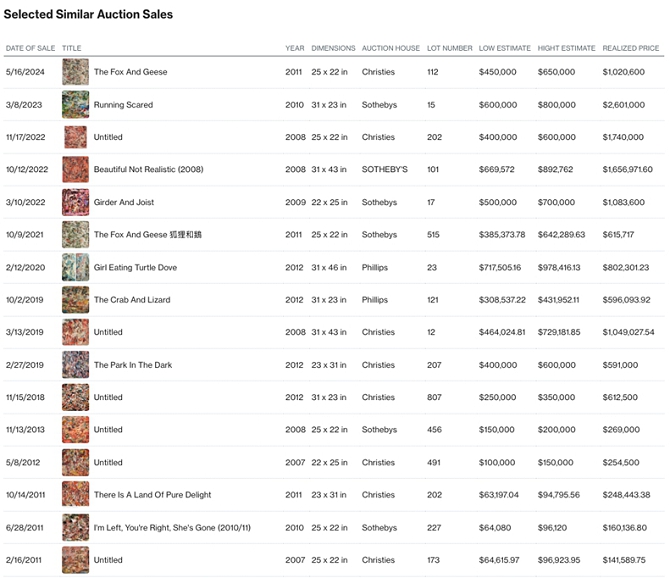This screenshot has height=578, width=670.
Task: Click the Hight Estimate column header
Action: (566, 48)
